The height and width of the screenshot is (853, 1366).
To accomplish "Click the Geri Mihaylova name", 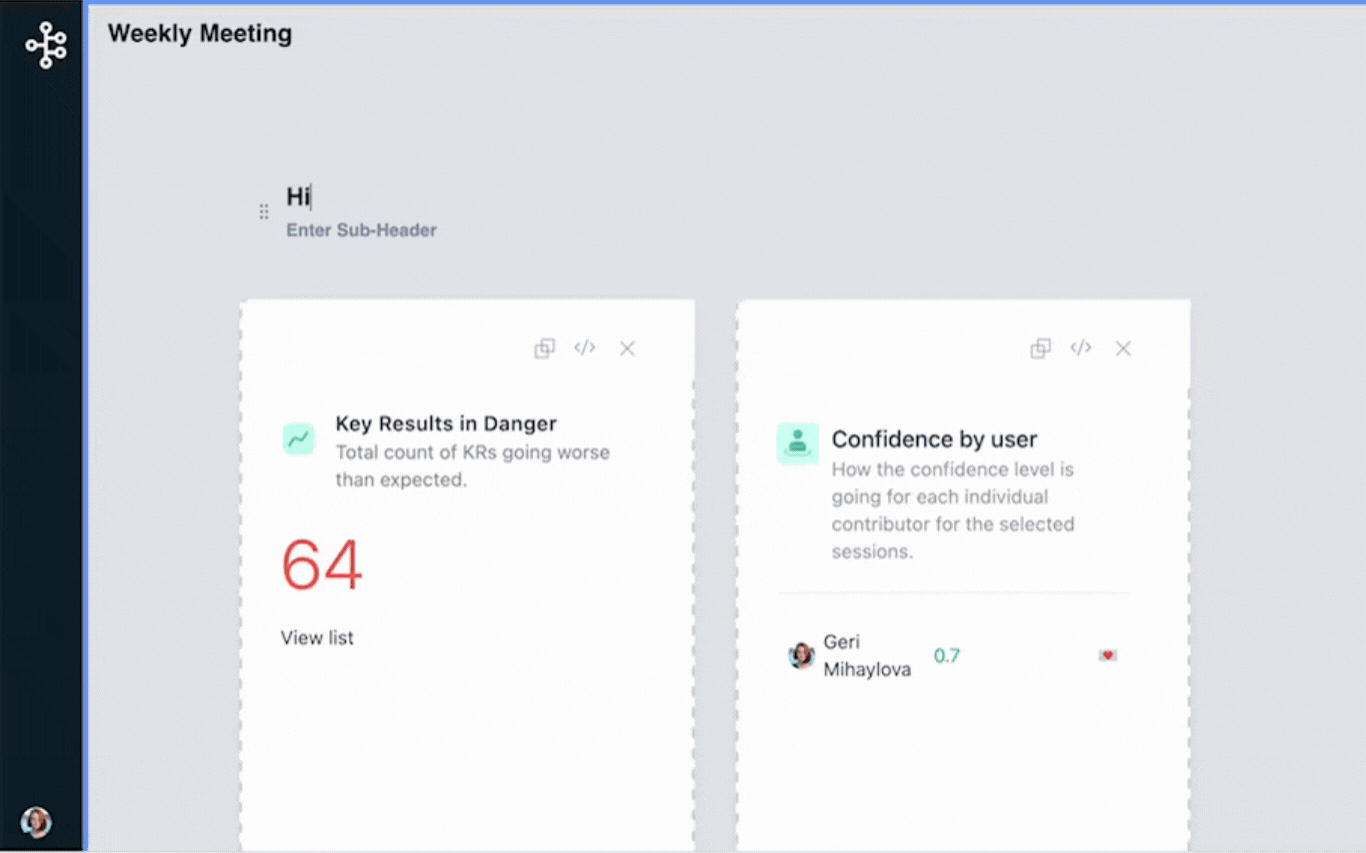I will click(x=867, y=656).
